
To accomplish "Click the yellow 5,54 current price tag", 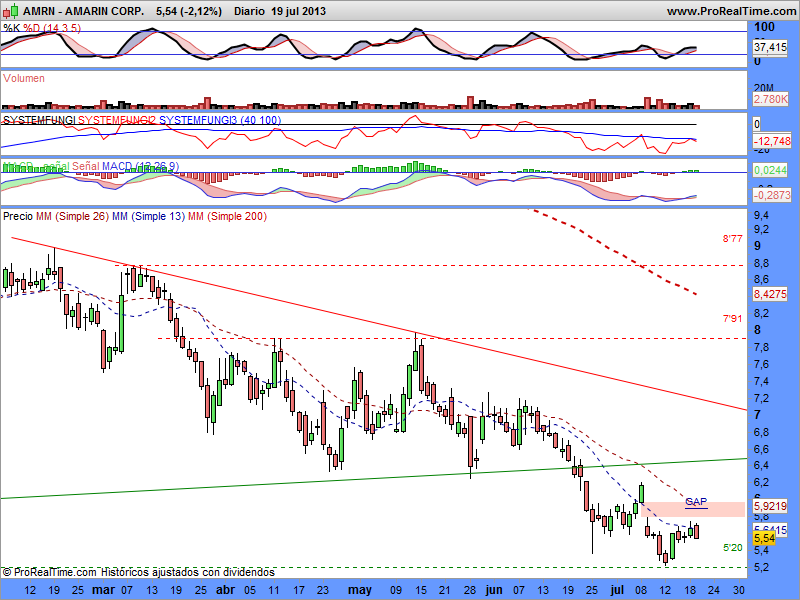I will point(764,539).
